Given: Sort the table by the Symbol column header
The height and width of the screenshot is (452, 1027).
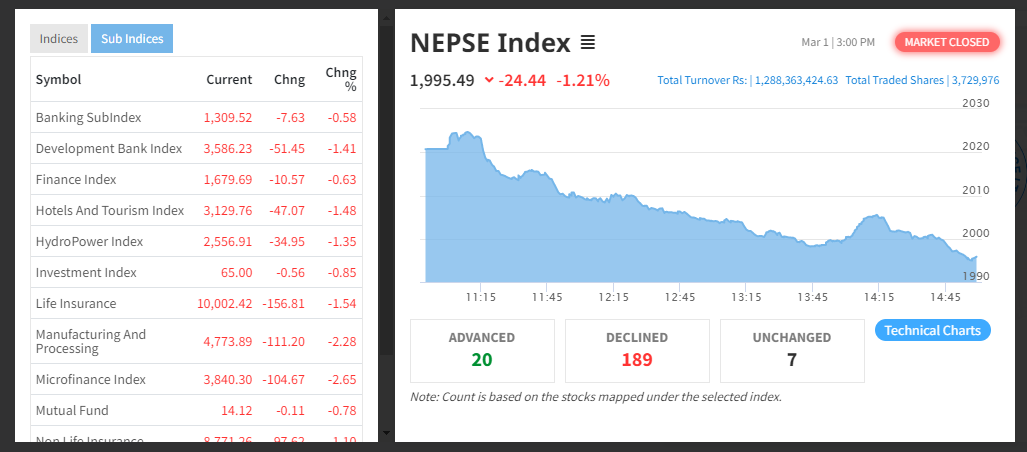Looking at the screenshot, I should click(x=58, y=80).
